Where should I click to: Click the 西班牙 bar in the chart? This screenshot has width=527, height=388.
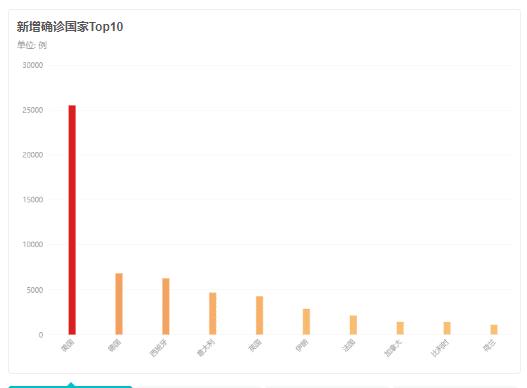point(166,306)
